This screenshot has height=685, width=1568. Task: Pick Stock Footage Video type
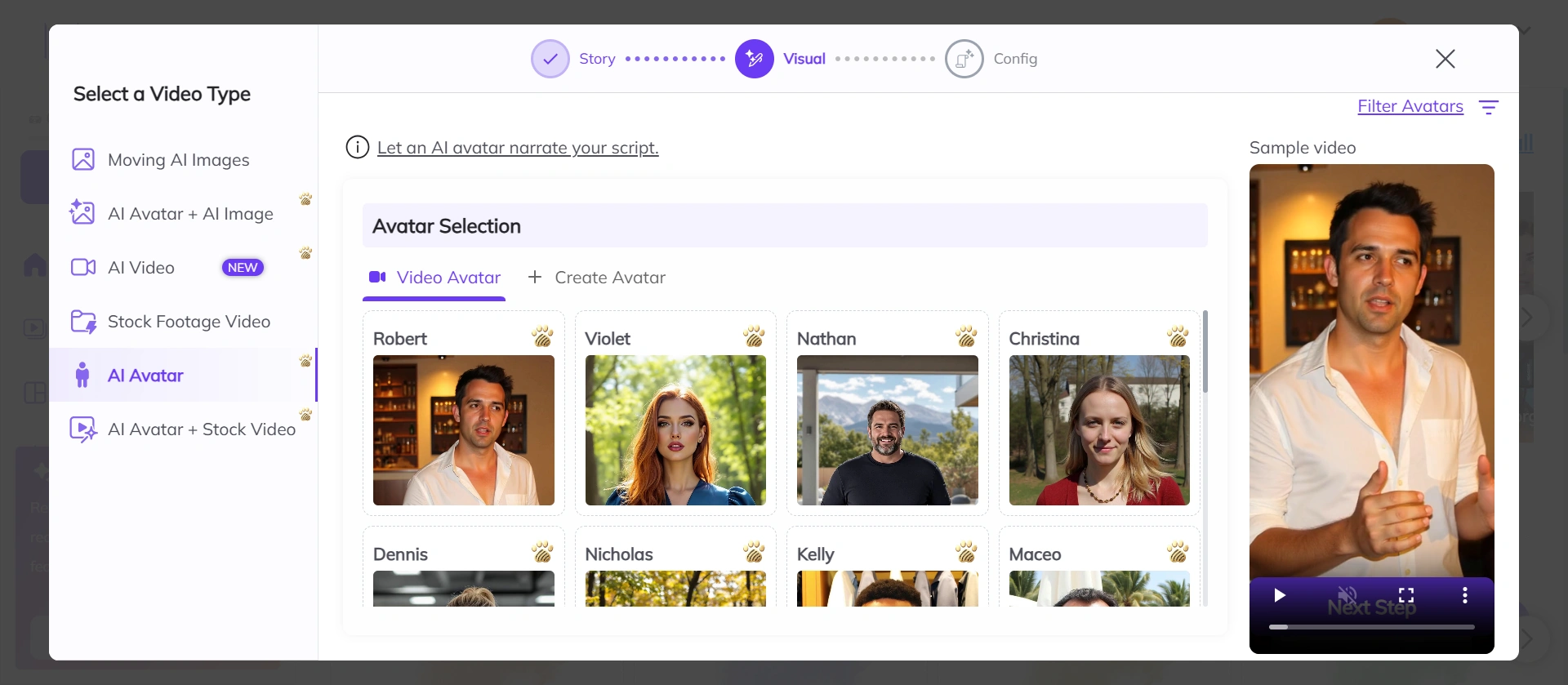click(183, 322)
